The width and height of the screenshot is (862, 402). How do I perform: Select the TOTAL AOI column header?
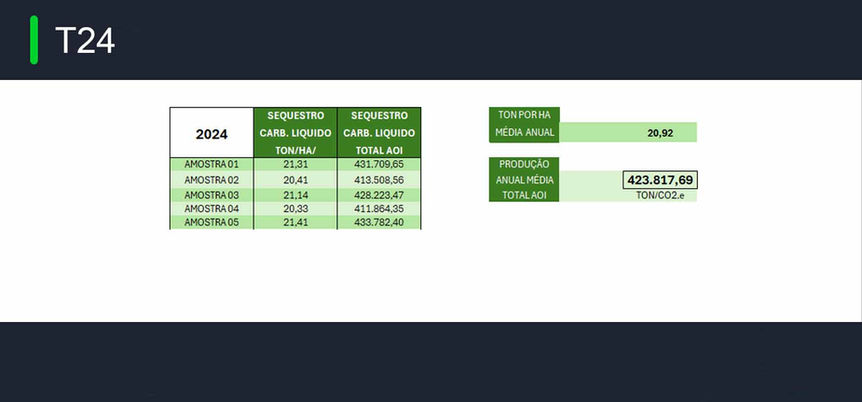[379, 149]
